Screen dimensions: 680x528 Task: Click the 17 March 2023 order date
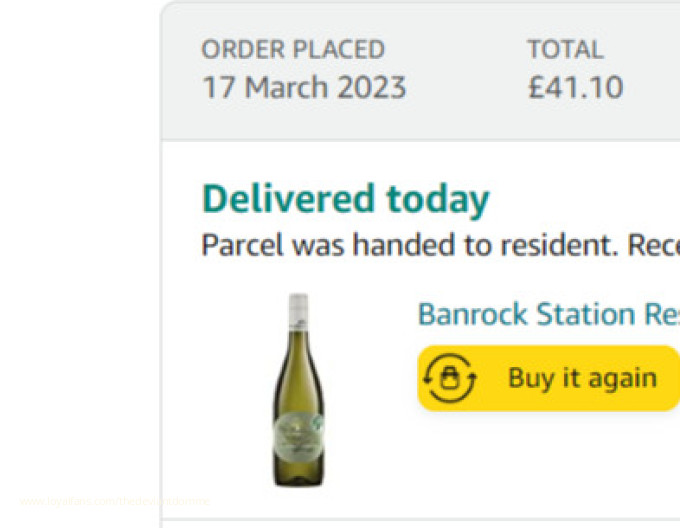(304, 87)
